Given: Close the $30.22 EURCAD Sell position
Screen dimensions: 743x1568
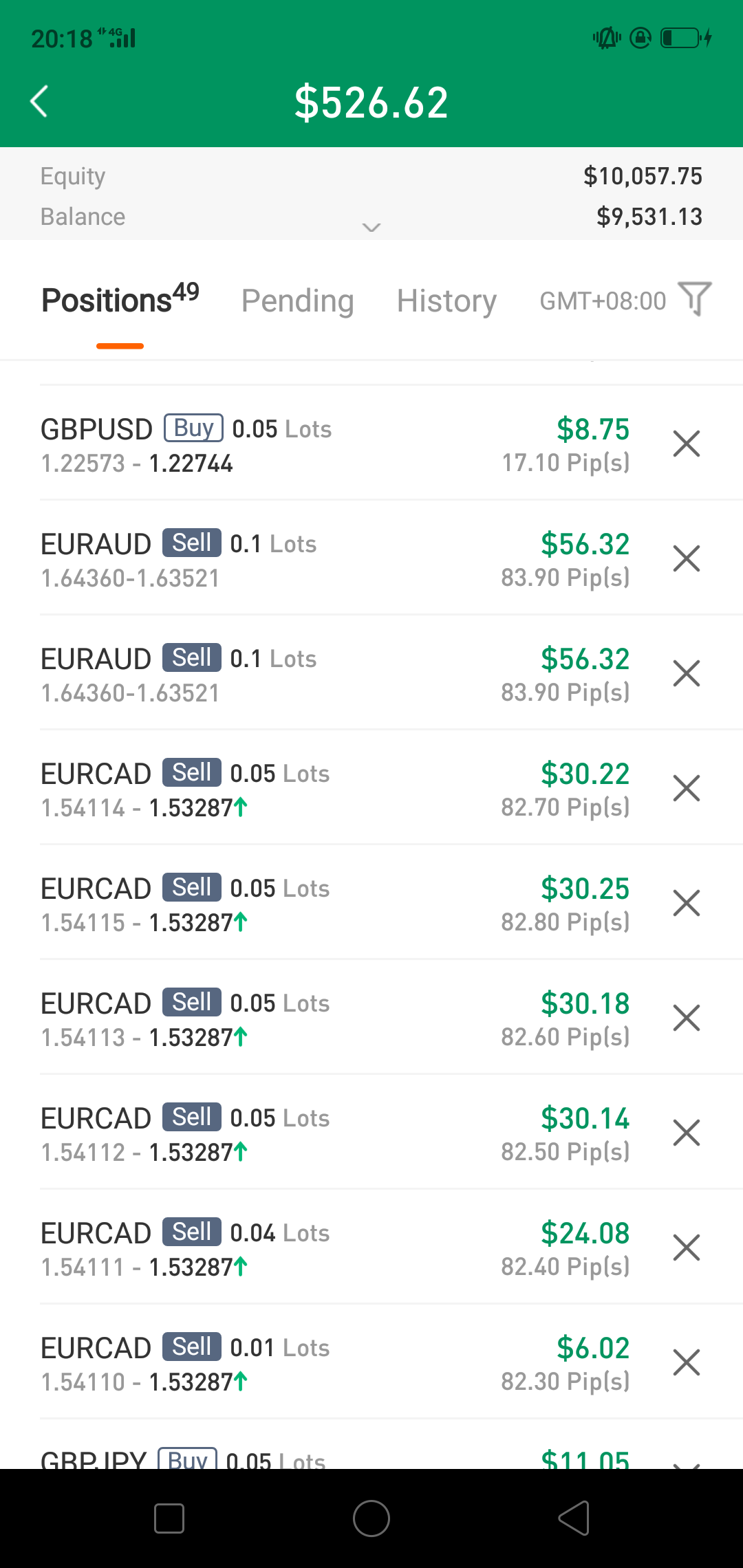Looking at the screenshot, I should 686,788.
